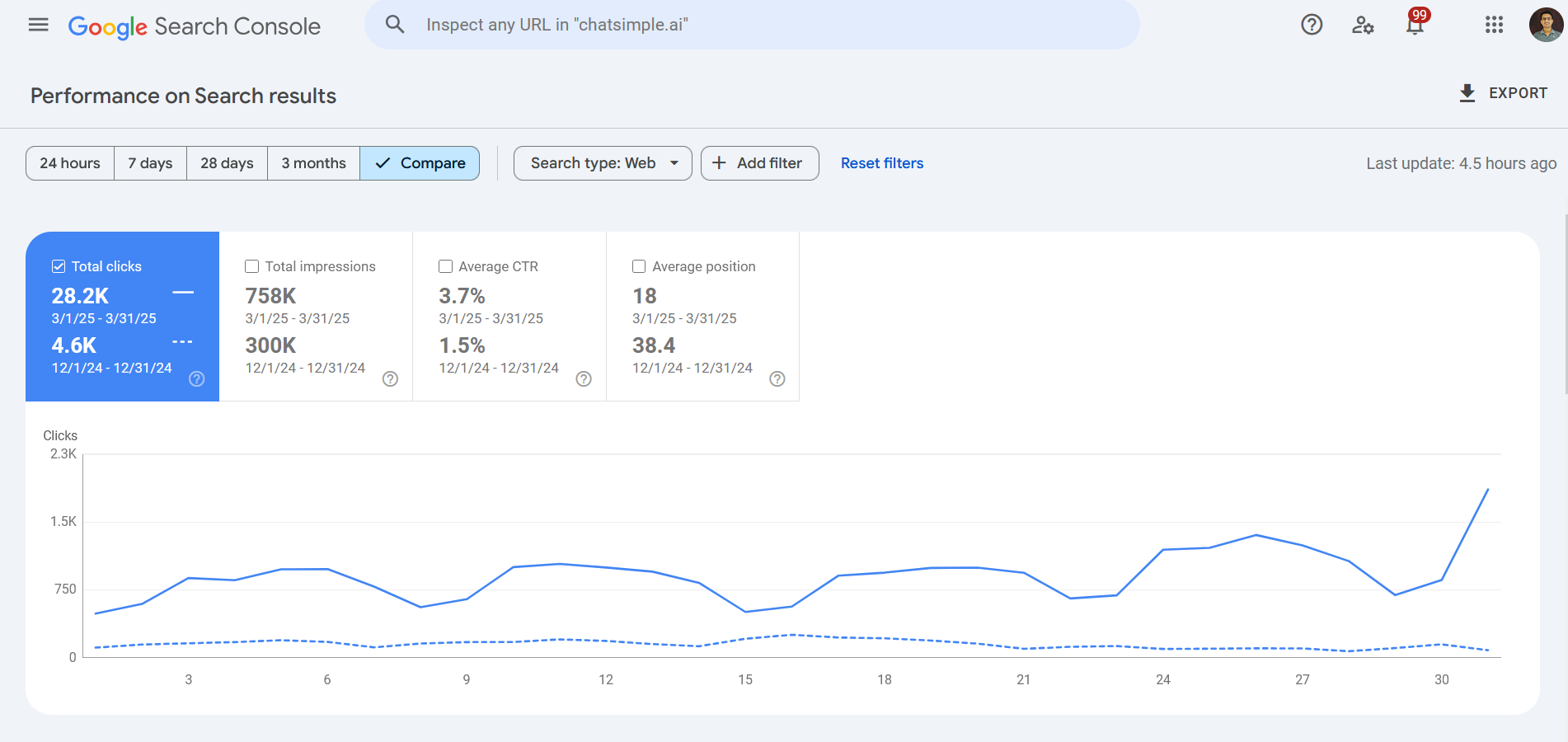Screen dimensions: 1568x742
Task: Click the Compare button
Action: click(420, 162)
